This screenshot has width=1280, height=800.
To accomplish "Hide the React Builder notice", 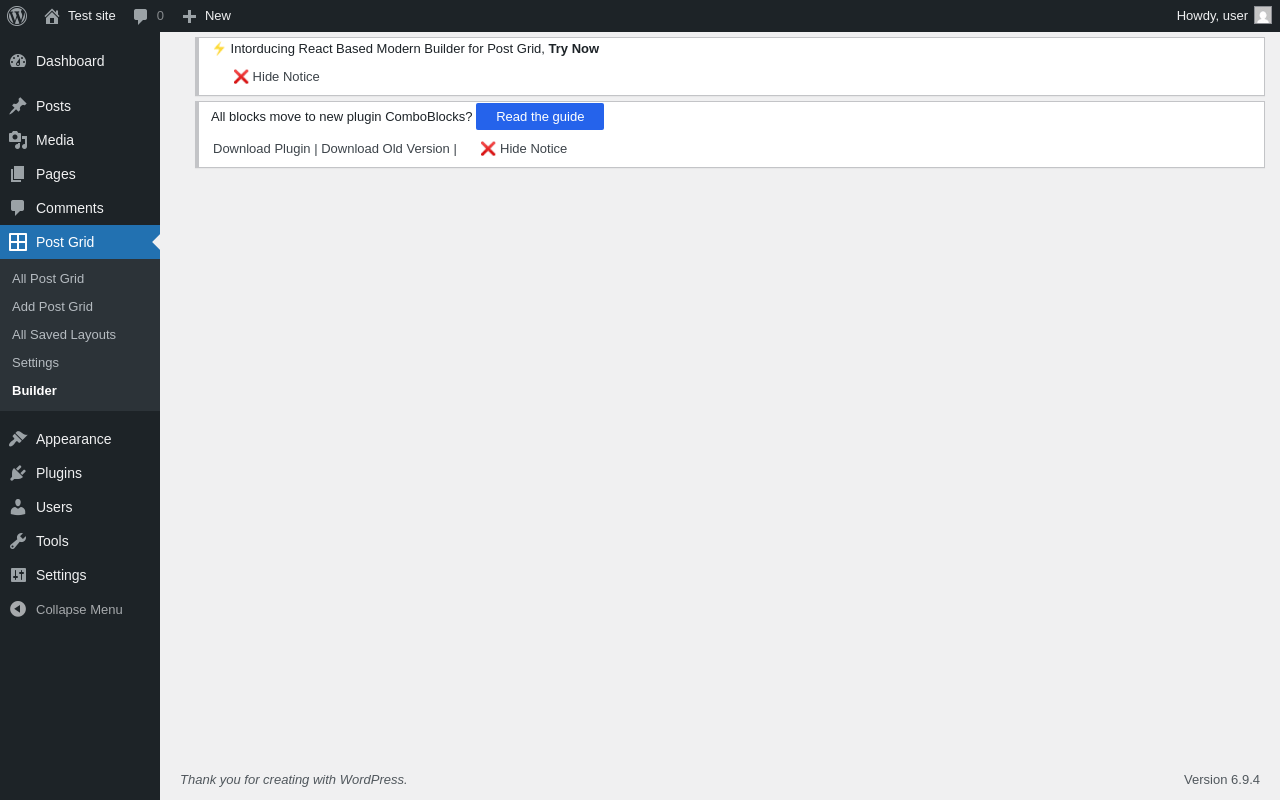I will (x=276, y=77).
